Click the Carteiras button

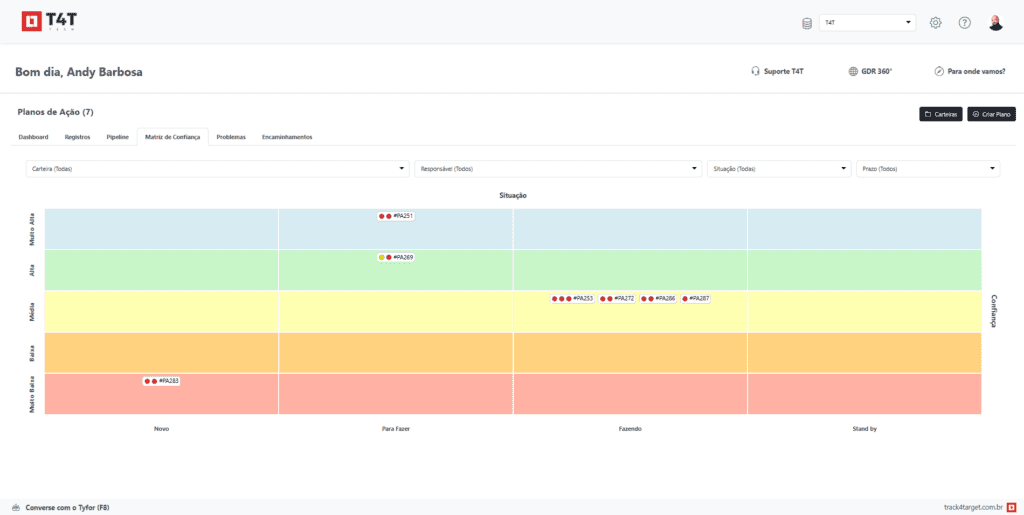(x=940, y=114)
